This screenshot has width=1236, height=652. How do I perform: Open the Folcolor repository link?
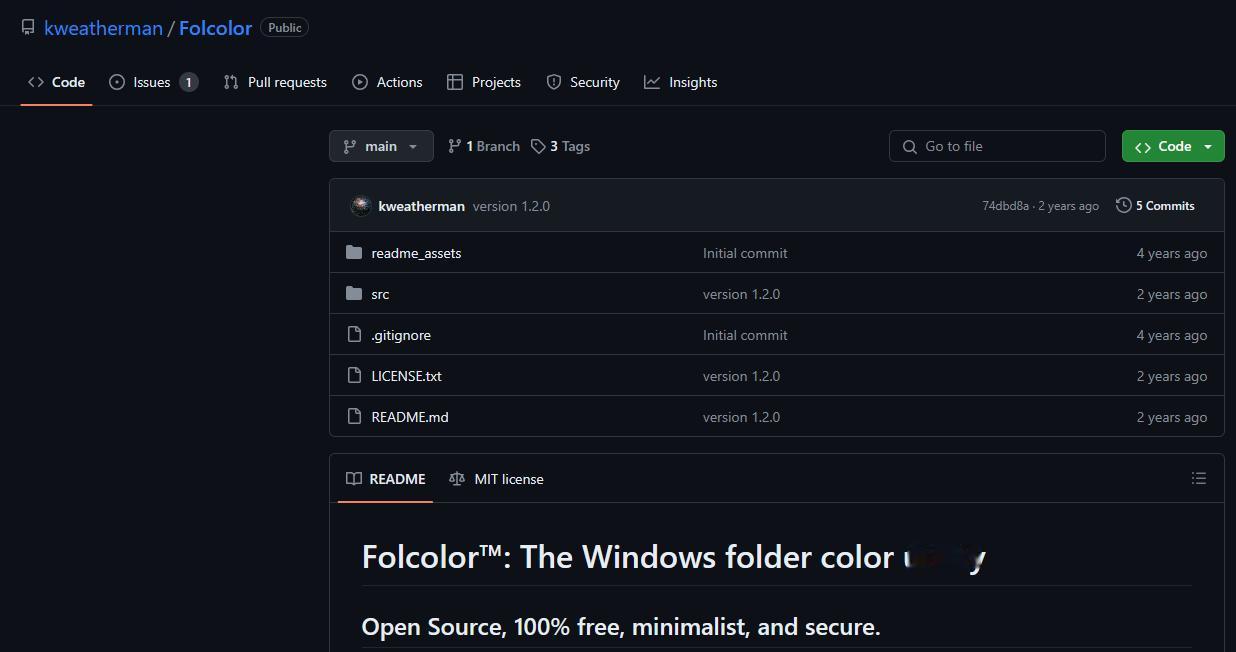pos(215,28)
